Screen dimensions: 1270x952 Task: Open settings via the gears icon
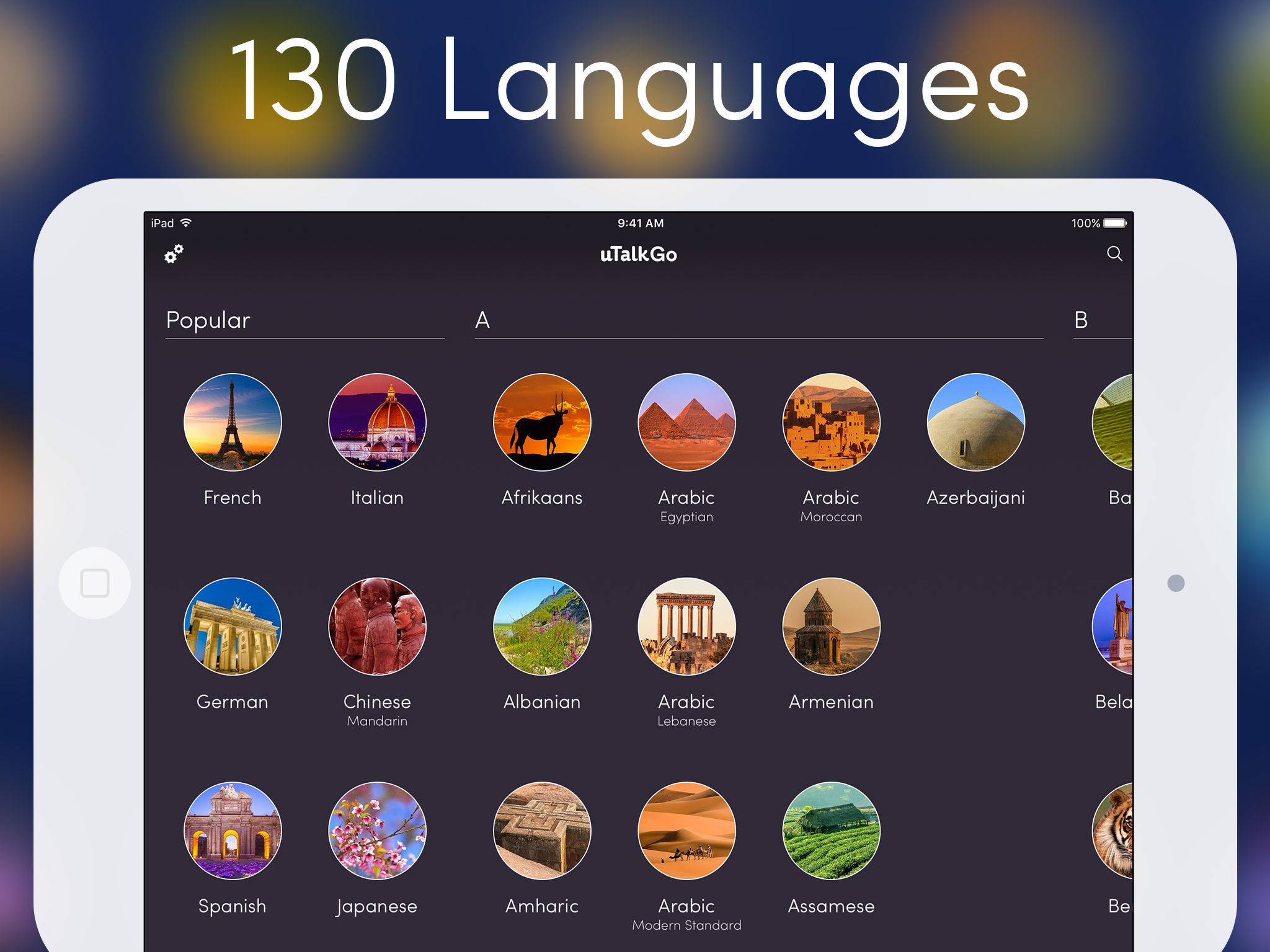(174, 253)
